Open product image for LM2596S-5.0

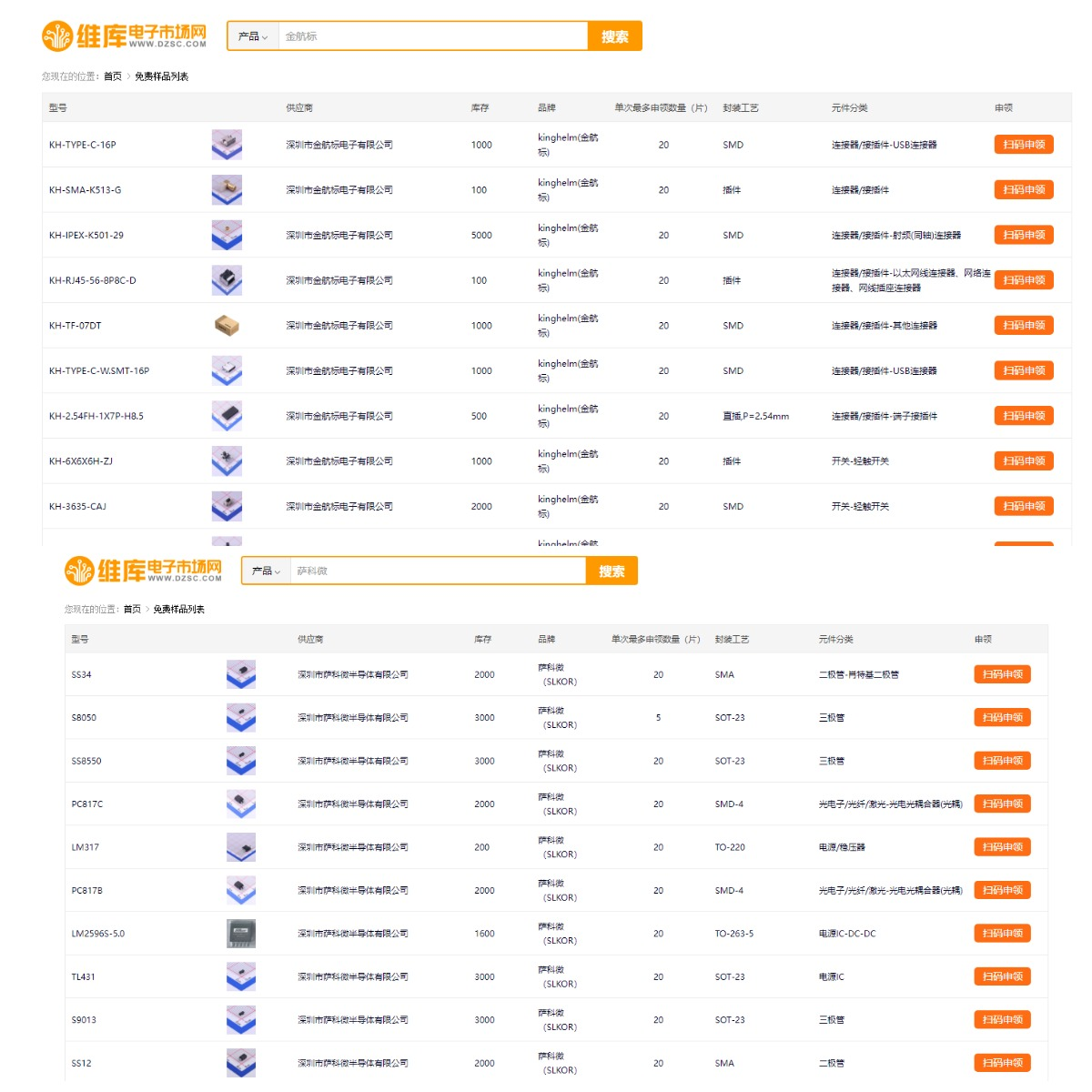241,934
